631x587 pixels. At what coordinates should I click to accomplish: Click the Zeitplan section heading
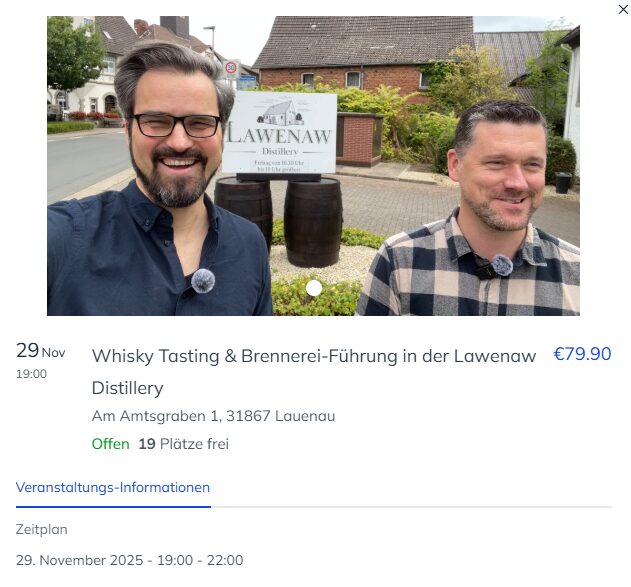point(41,529)
